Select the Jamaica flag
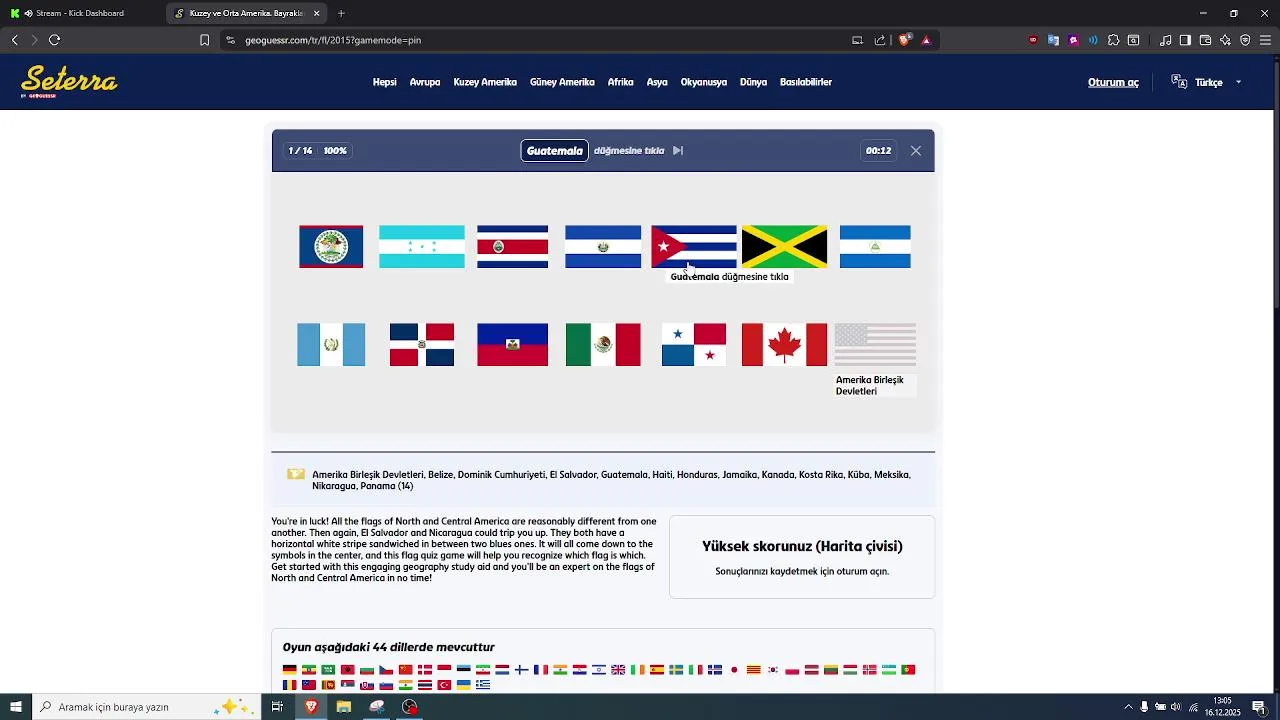 (785, 247)
